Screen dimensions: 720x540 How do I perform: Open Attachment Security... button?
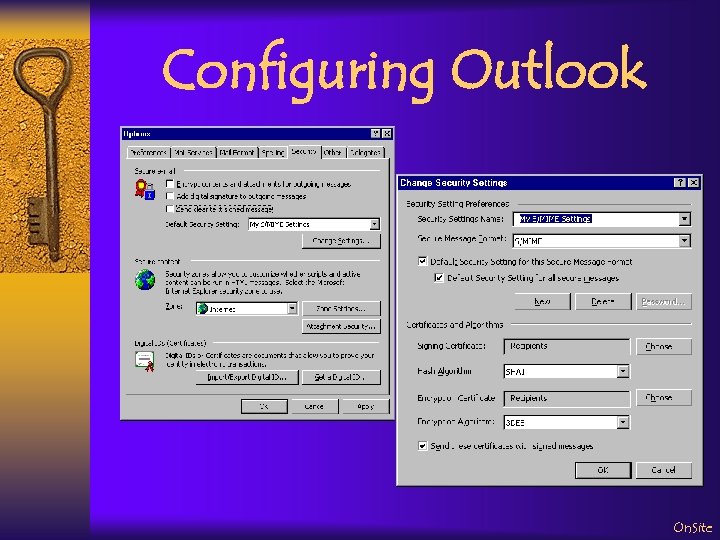click(x=341, y=326)
